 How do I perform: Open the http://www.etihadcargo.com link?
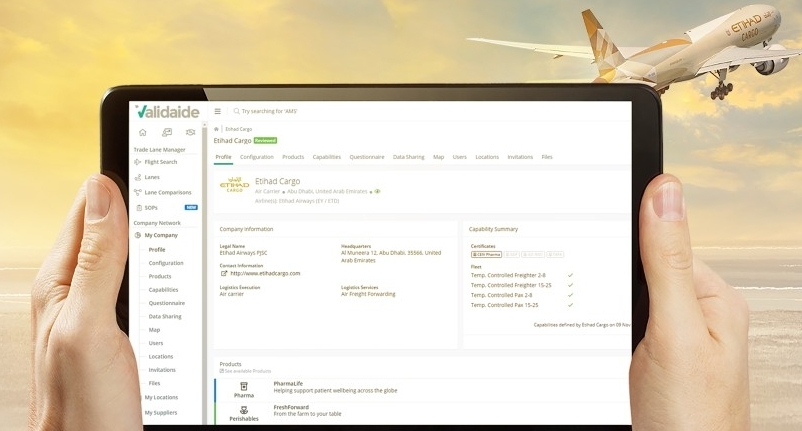tap(265, 274)
